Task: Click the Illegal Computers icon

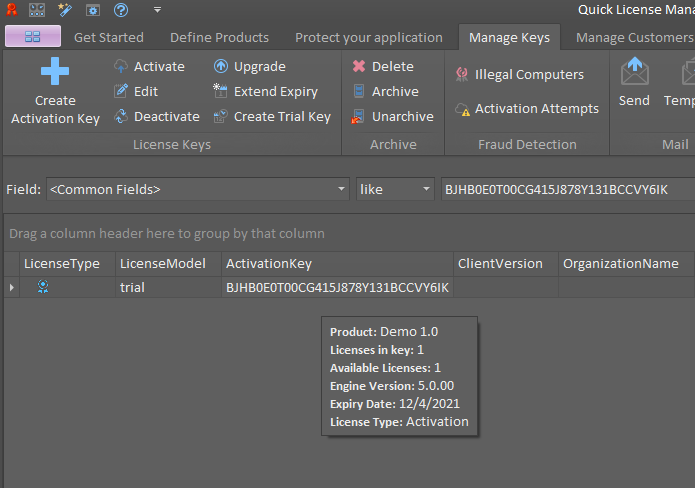Action: pyautogui.click(x=462, y=74)
